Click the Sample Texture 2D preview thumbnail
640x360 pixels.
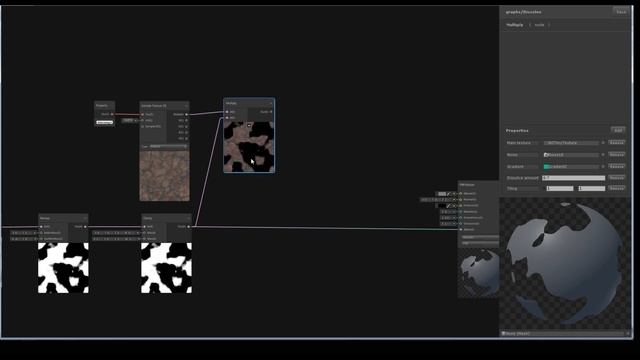[164, 176]
